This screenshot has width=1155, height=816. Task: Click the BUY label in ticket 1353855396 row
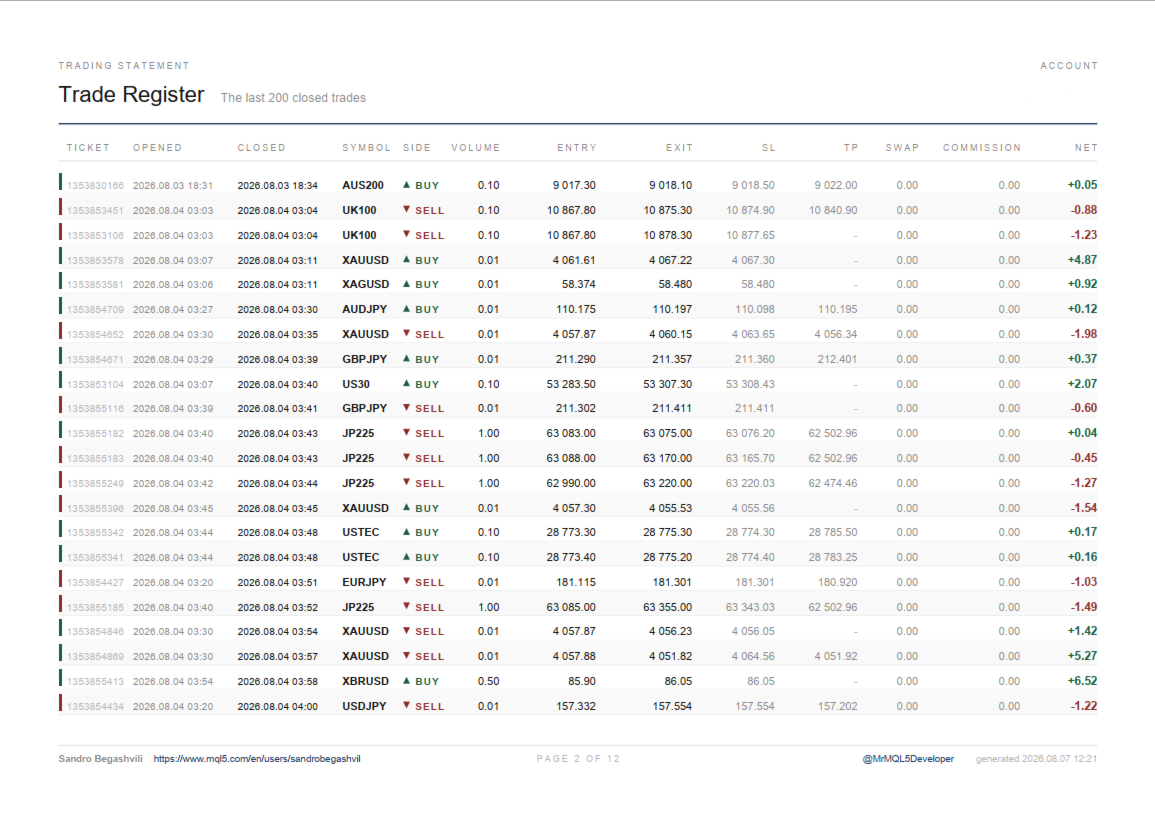(427, 508)
